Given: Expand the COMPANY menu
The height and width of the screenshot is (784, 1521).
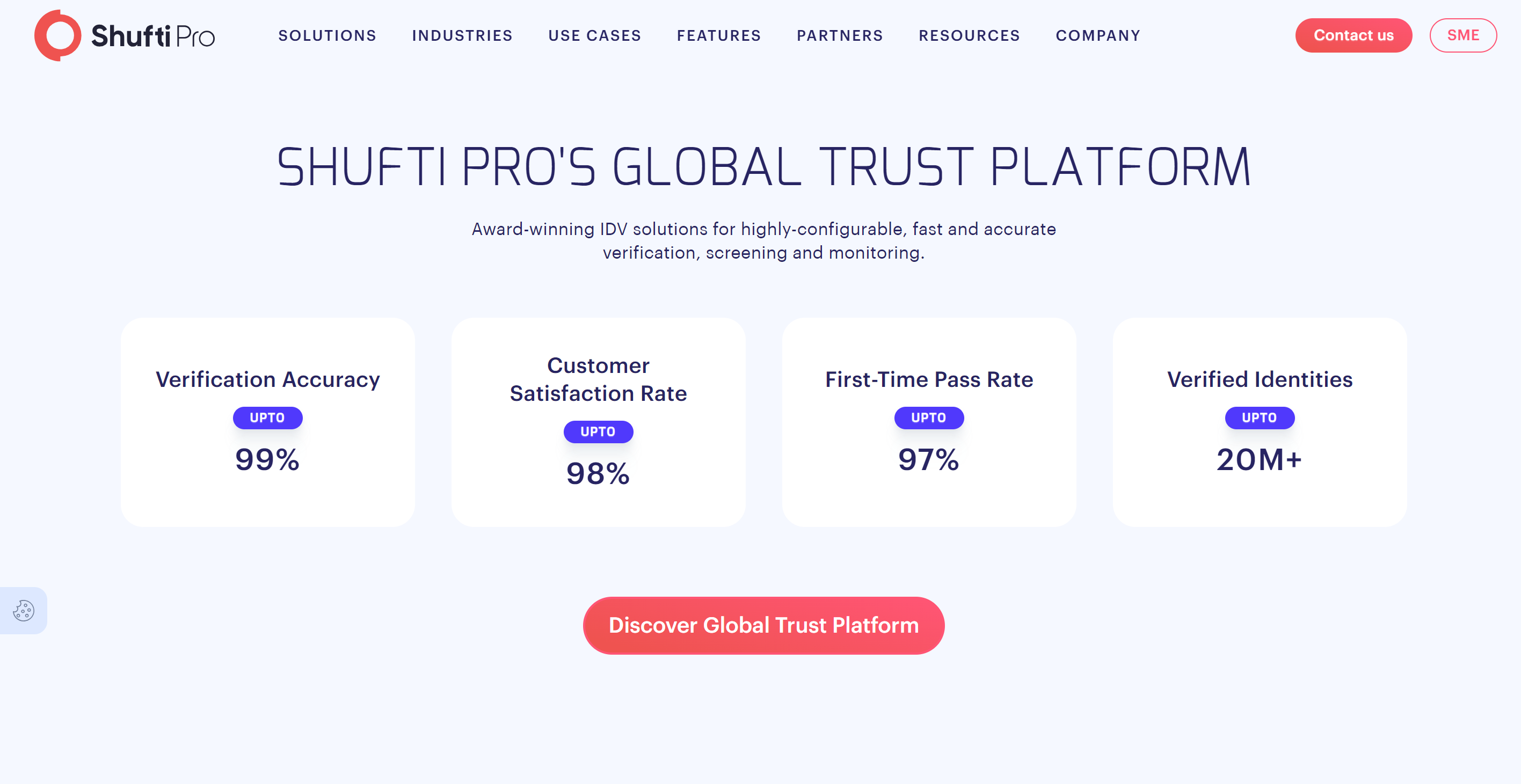Looking at the screenshot, I should click(1097, 35).
